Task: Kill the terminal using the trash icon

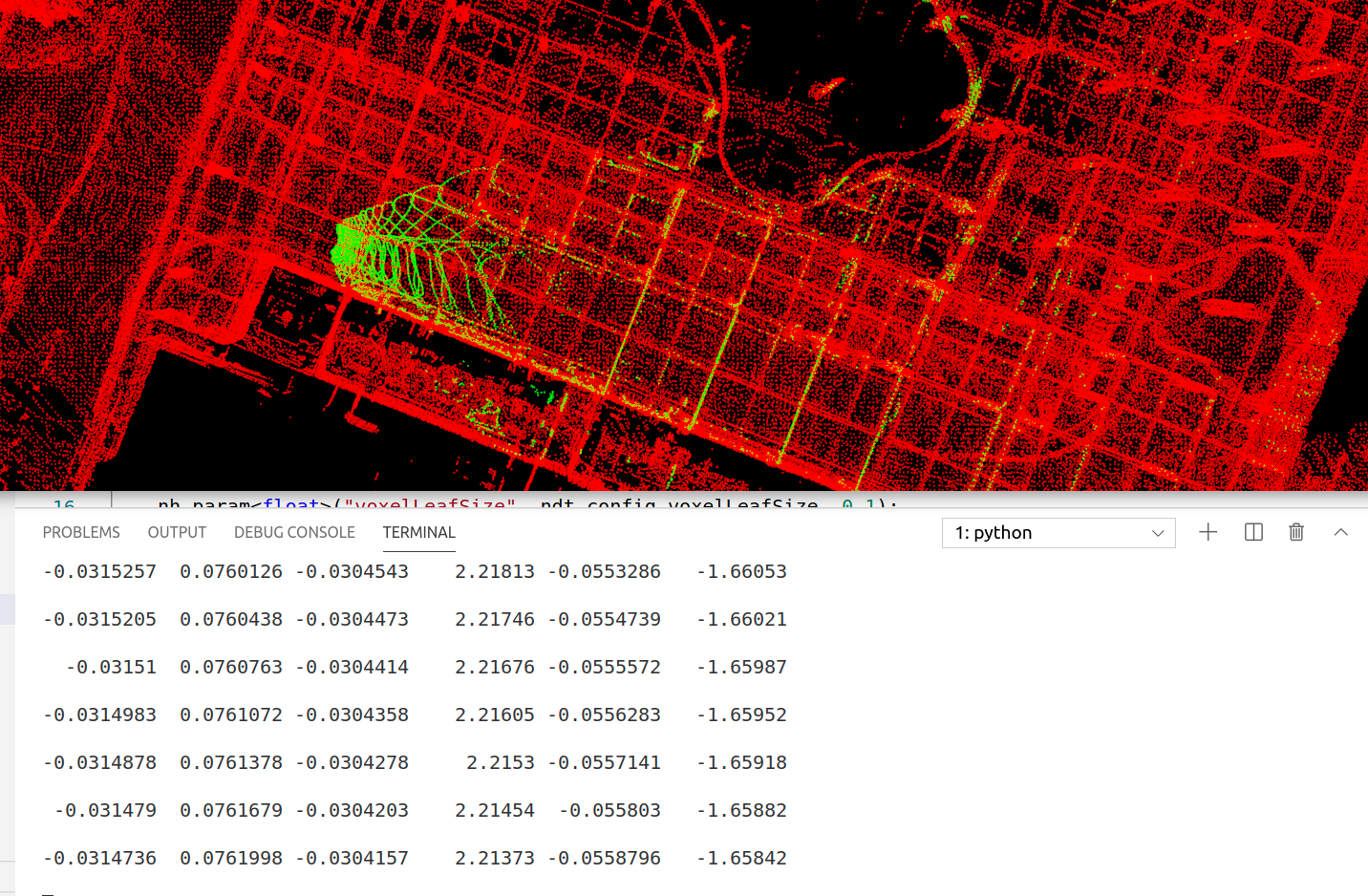Action: click(1296, 532)
